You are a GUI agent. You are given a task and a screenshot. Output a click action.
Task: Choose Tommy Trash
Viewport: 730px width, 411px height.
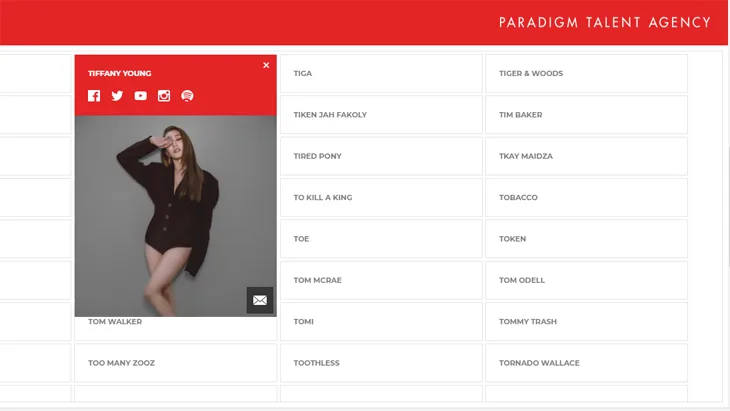tap(587, 322)
